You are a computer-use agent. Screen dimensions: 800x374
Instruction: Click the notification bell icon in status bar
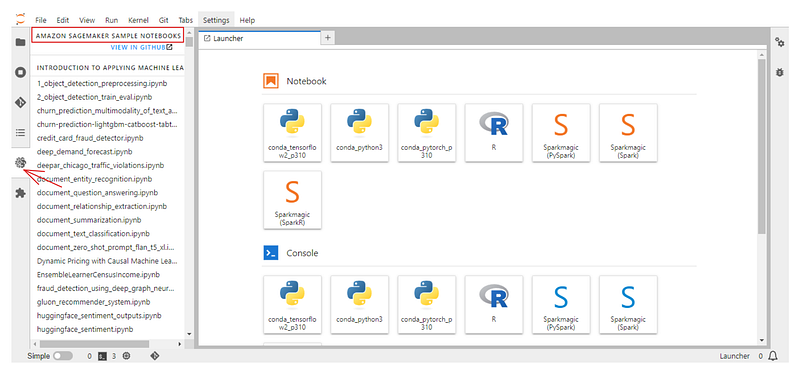coord(773,356)
